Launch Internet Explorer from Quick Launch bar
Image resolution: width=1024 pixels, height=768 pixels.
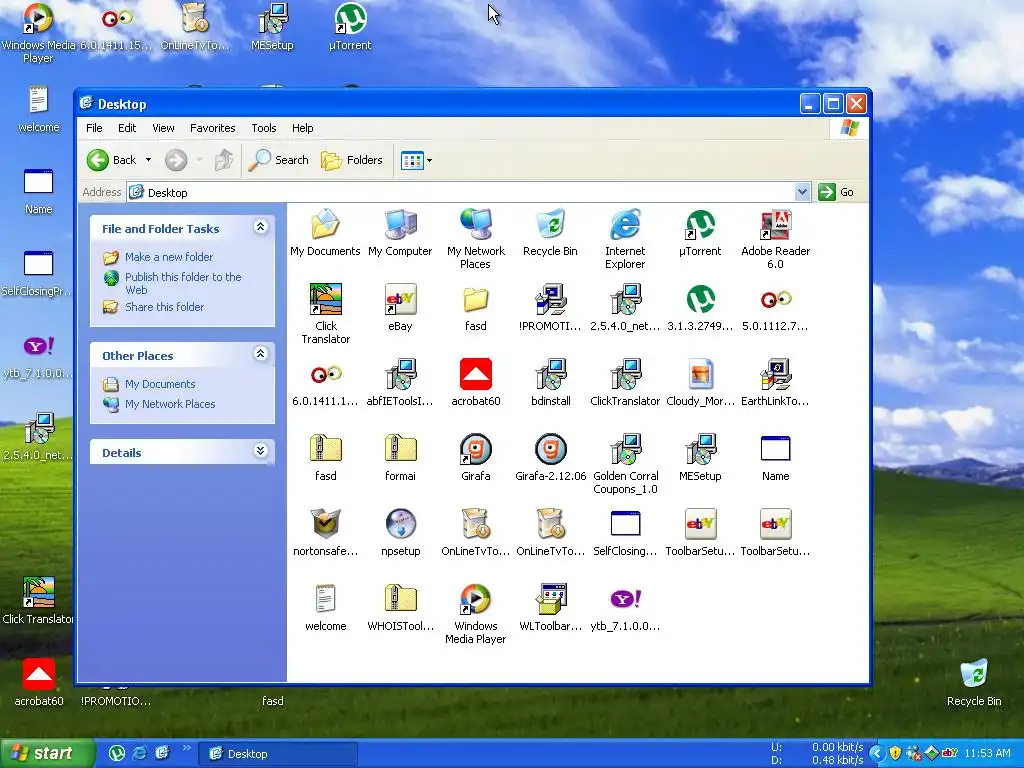pyautogui.click(x=140, y=753)
